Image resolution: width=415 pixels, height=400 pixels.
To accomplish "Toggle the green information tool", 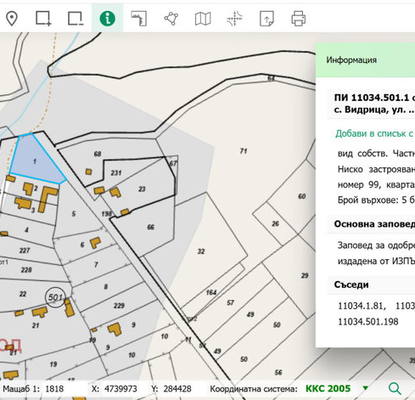I will (x=107, y=18).
